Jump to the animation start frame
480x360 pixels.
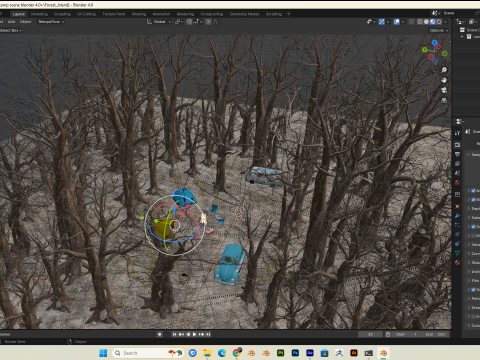pyautogui.click(x=174, y=334)
